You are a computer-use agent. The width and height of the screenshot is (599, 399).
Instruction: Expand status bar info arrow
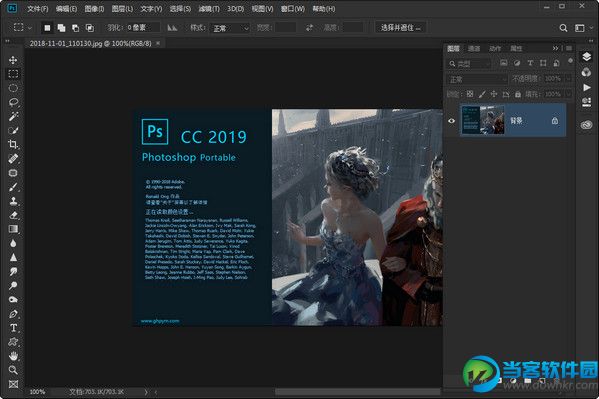pyautogui.click(x=146, y=392)
